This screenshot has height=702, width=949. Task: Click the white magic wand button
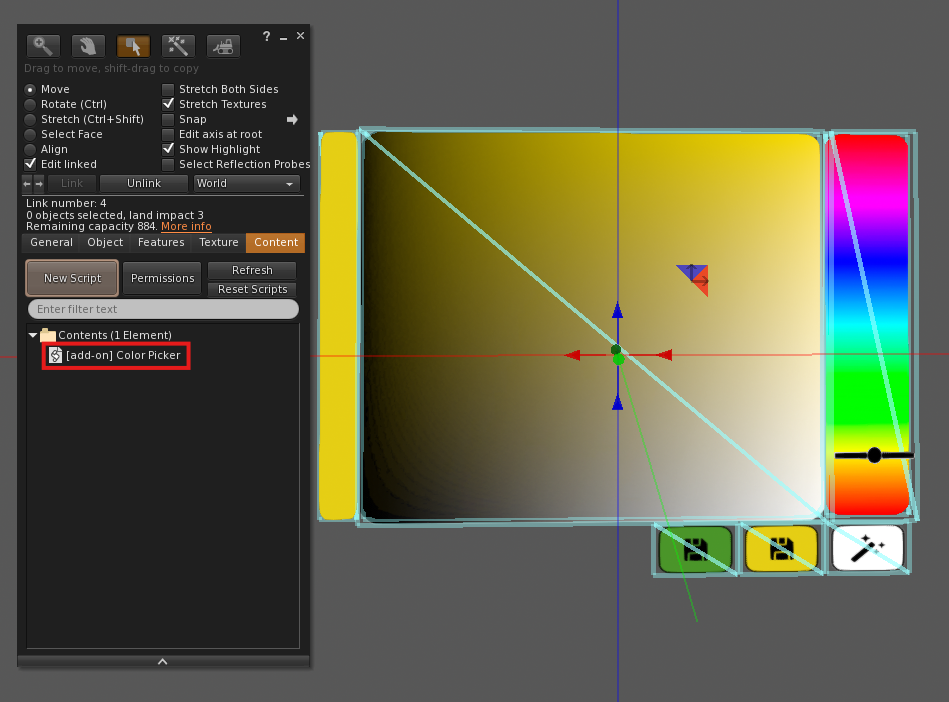tap(867, 548)
